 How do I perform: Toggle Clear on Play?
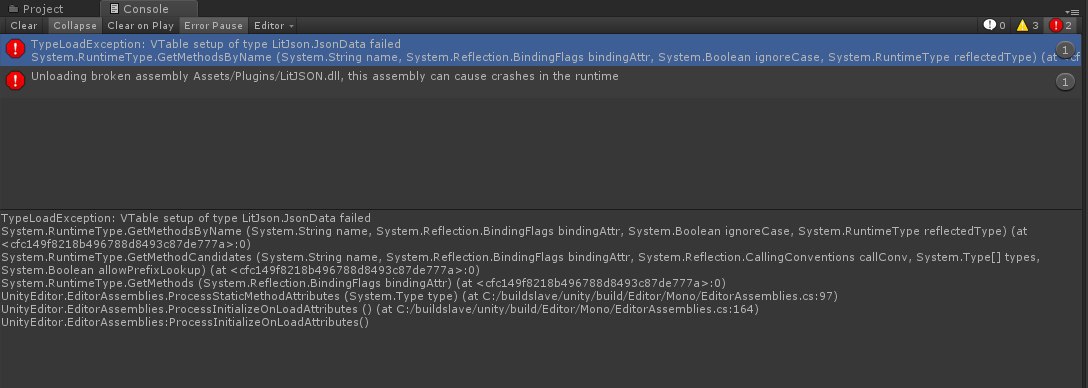pyautogui.click(x=140, y=26)
